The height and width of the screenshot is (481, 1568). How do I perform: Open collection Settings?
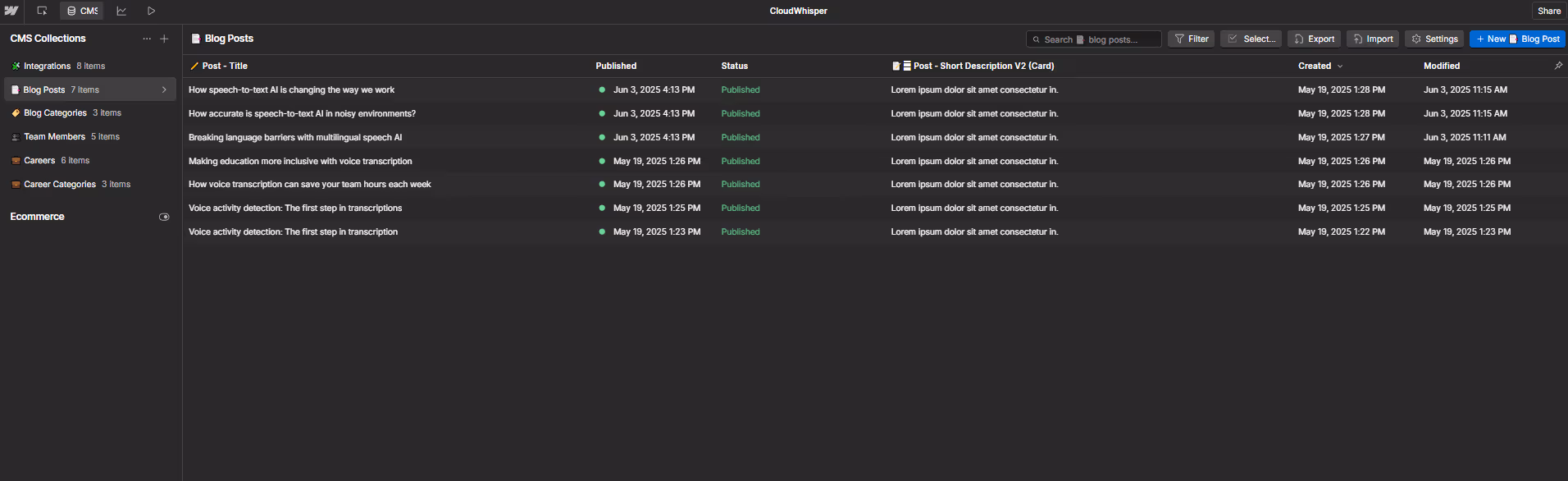point(1434,39)
